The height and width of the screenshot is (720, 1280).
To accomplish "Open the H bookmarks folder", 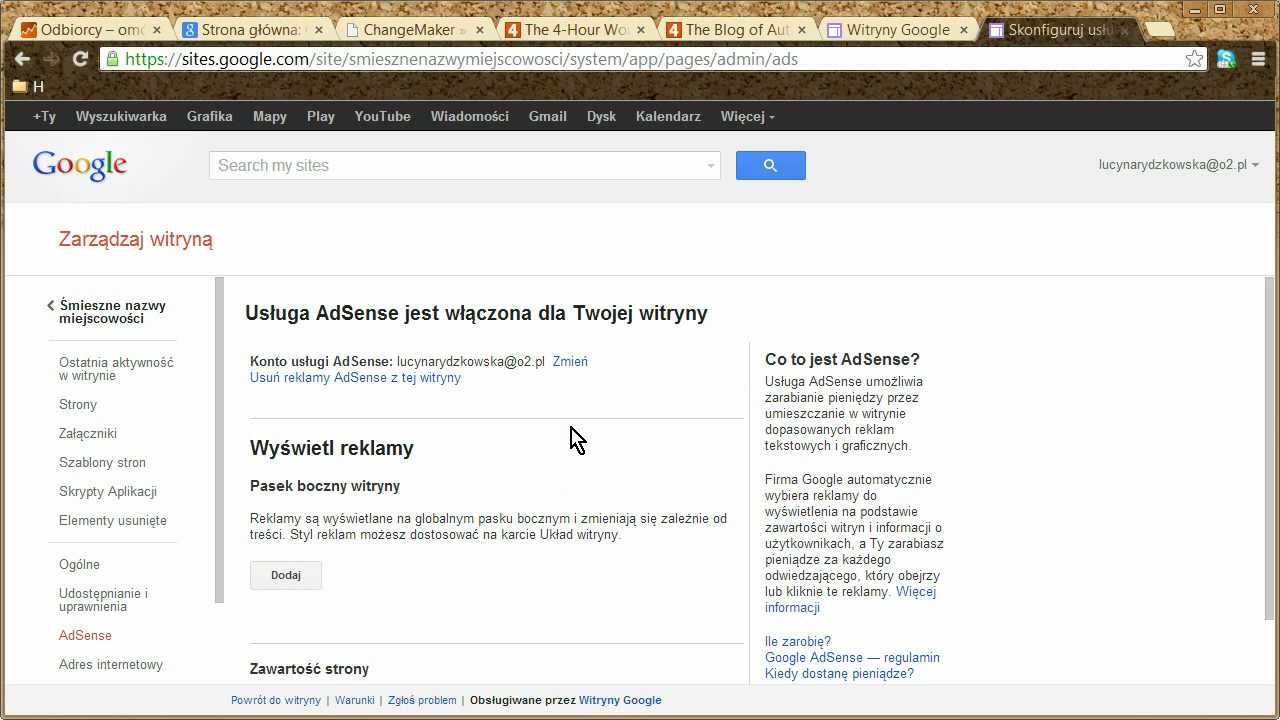I will [x=28, y=87].
